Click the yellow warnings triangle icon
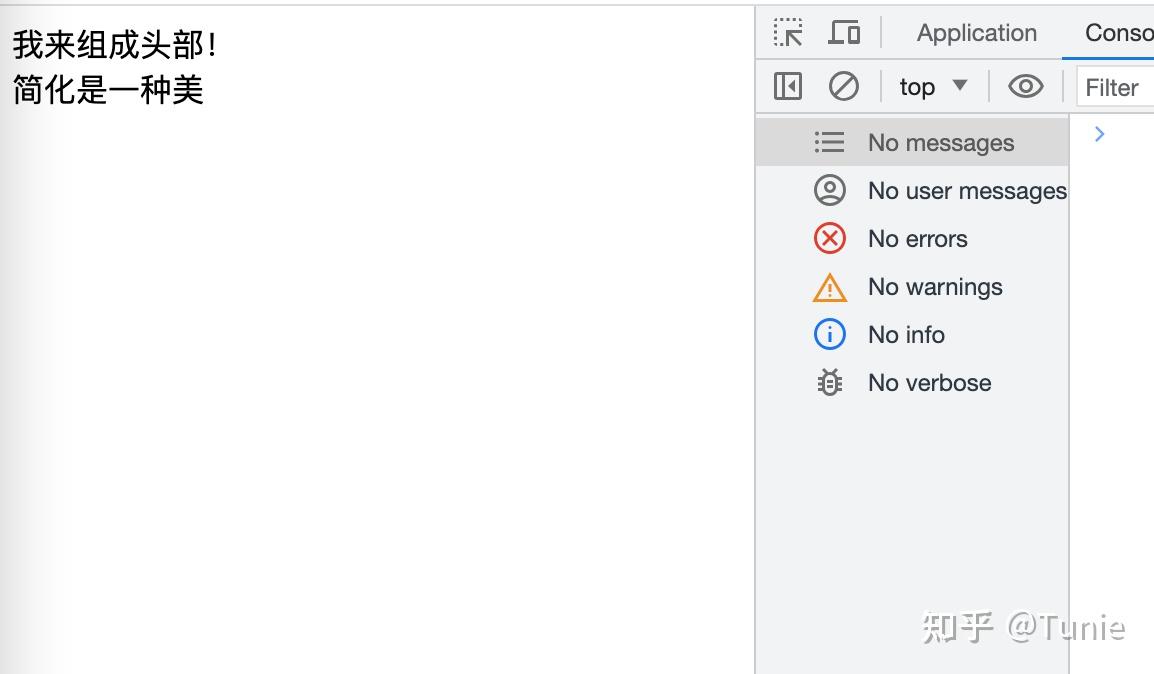The image size is (1154, 674). pos(829,288)
